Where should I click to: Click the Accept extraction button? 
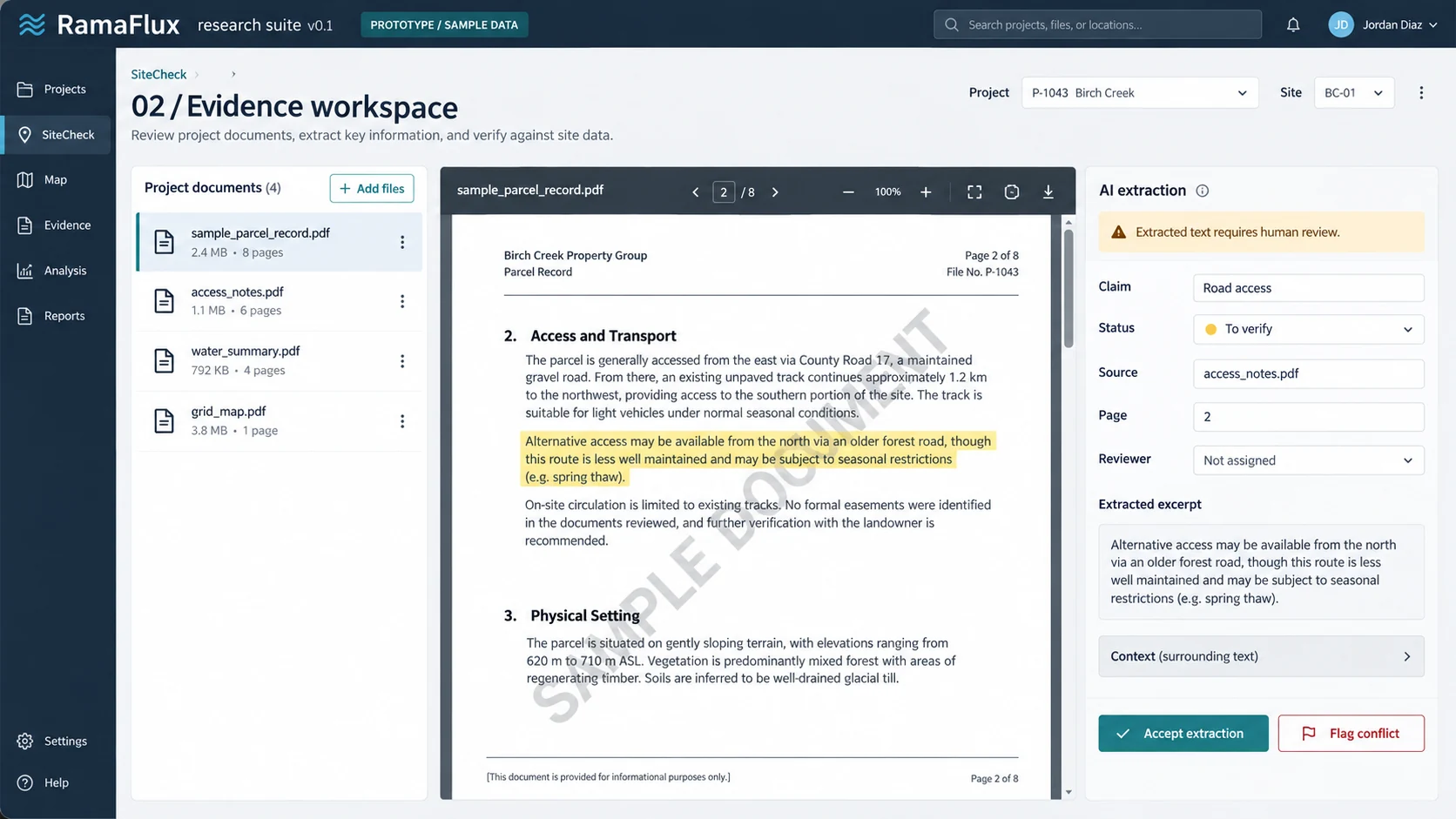(x=1183, y=734)
